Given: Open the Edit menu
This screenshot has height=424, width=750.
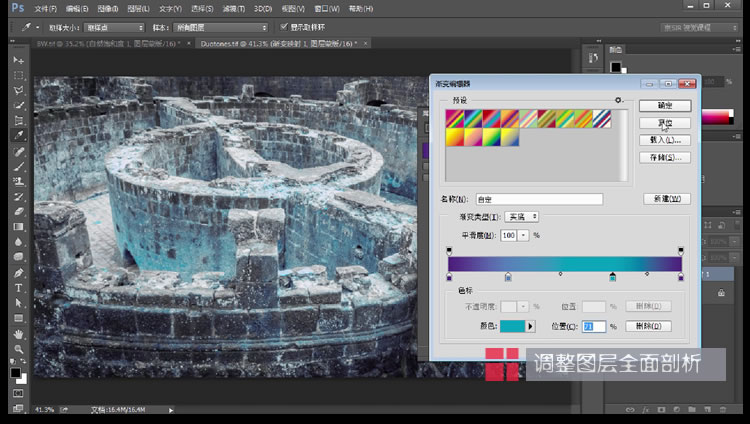Looking at the screenshot, I should (77, 9).
